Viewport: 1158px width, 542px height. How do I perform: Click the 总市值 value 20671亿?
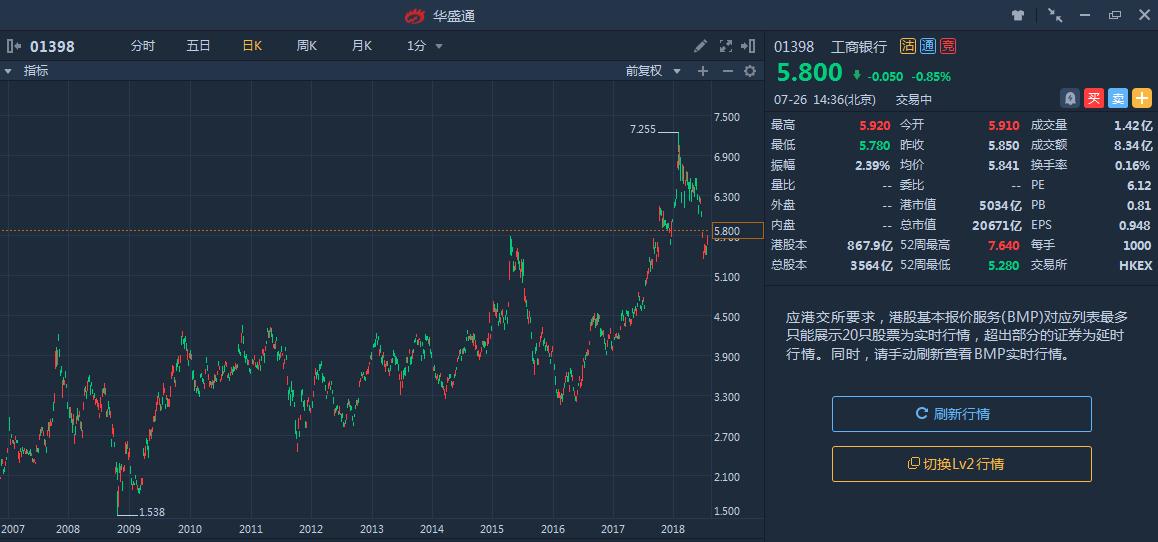pos(997,225)
